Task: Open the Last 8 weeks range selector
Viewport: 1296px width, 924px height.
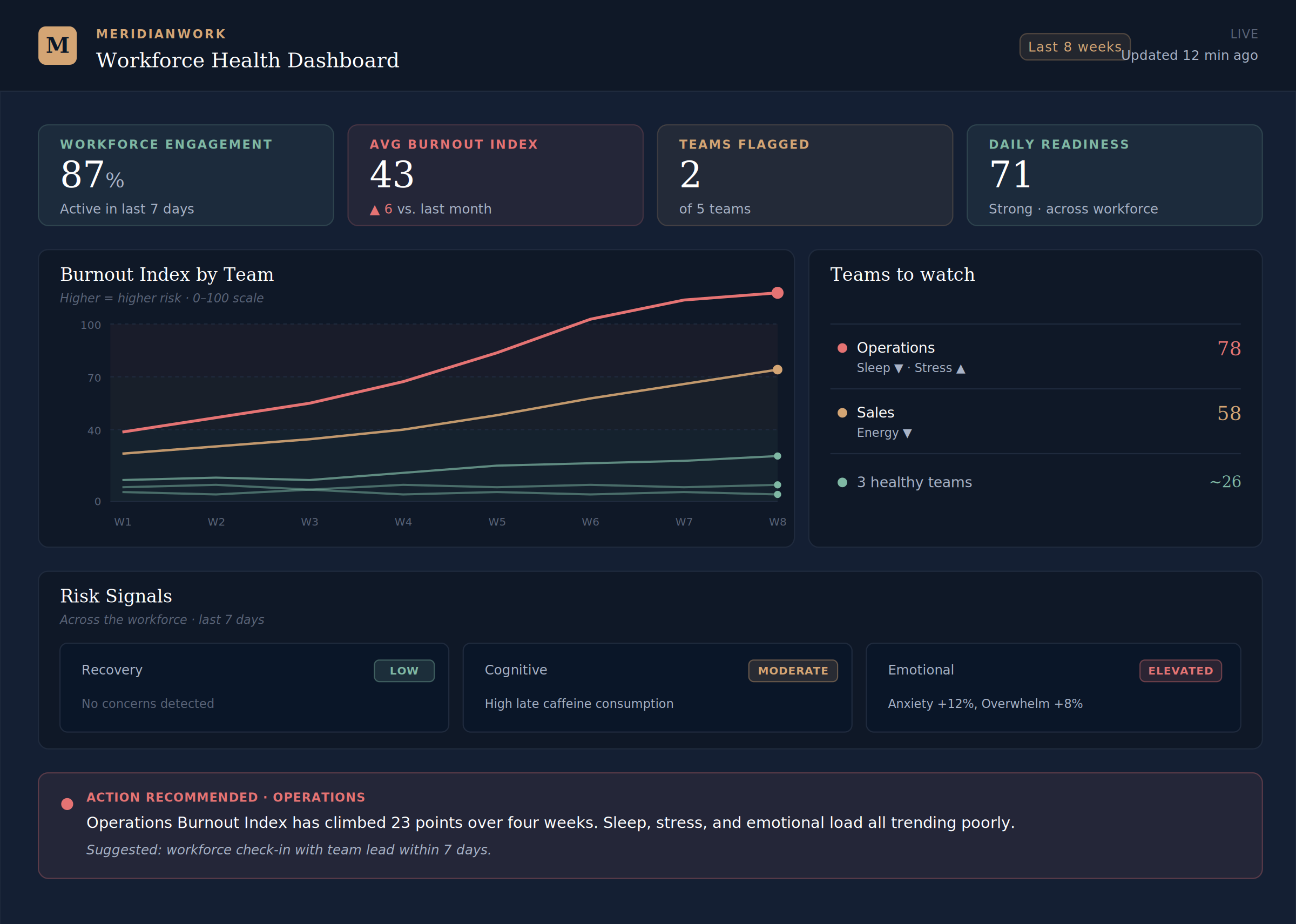Action: 1075,46
